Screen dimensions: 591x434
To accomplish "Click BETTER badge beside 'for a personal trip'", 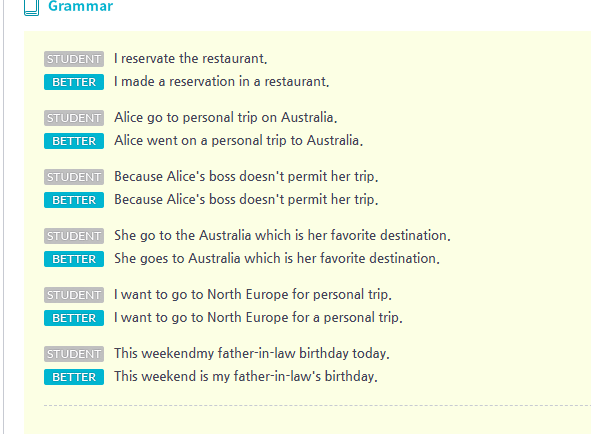I will (74, 318).
